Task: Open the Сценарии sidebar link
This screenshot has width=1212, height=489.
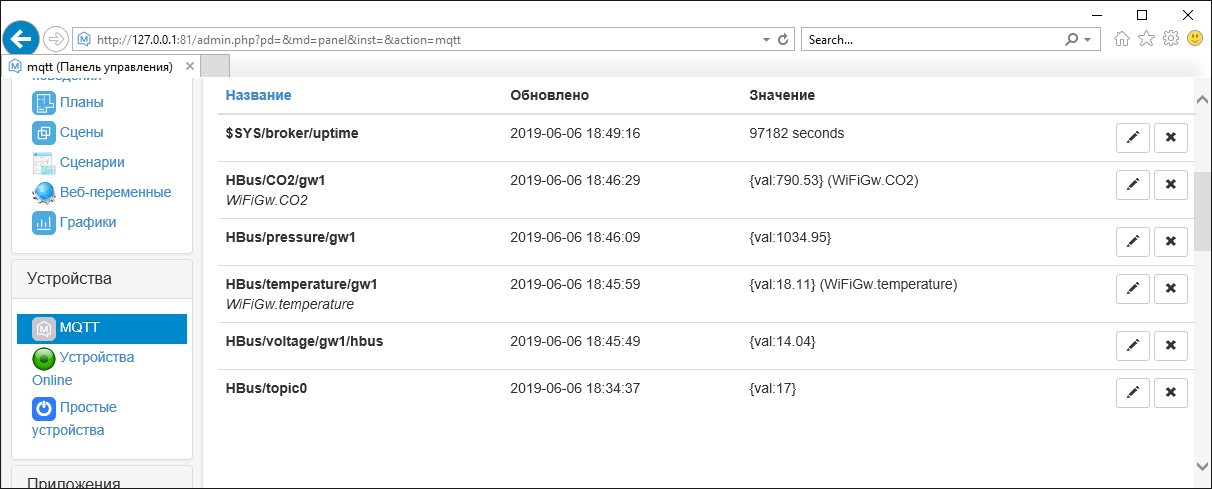Action: (x=92, y=162)
